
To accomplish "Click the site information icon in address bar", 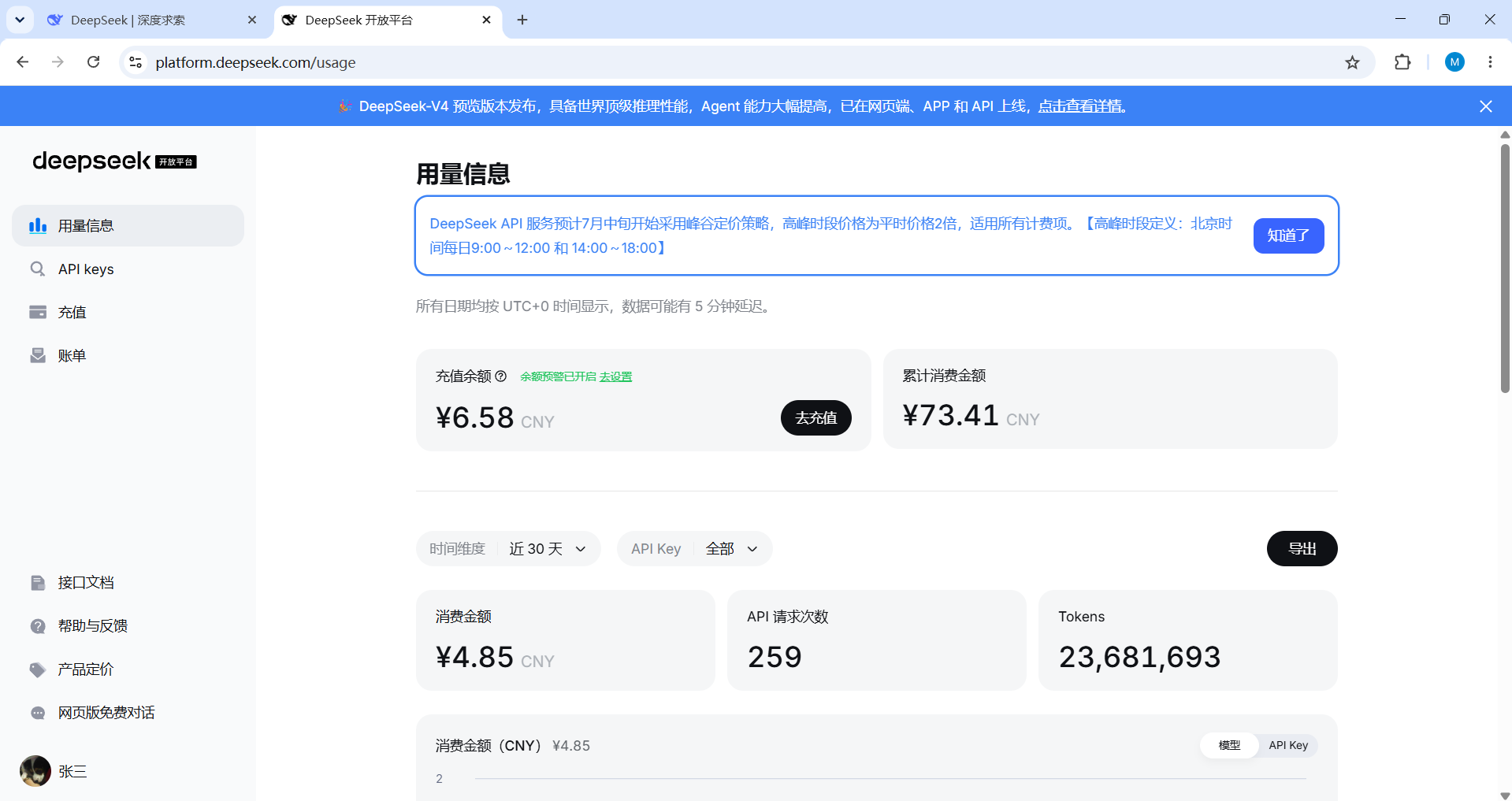I will [136, 62].
